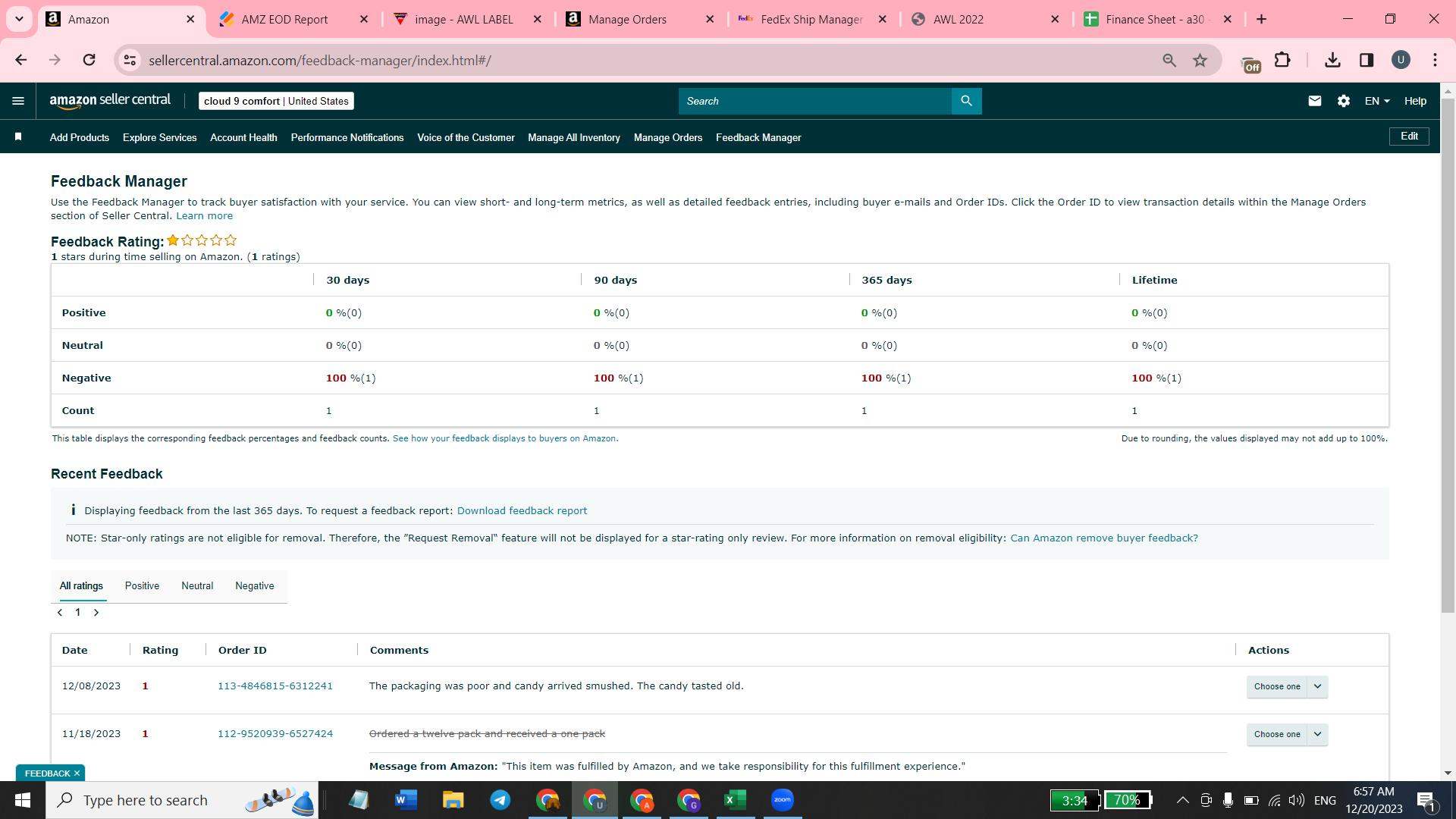
Task: Open Voice of the Customer menu item
Action: tap(466, 137)
